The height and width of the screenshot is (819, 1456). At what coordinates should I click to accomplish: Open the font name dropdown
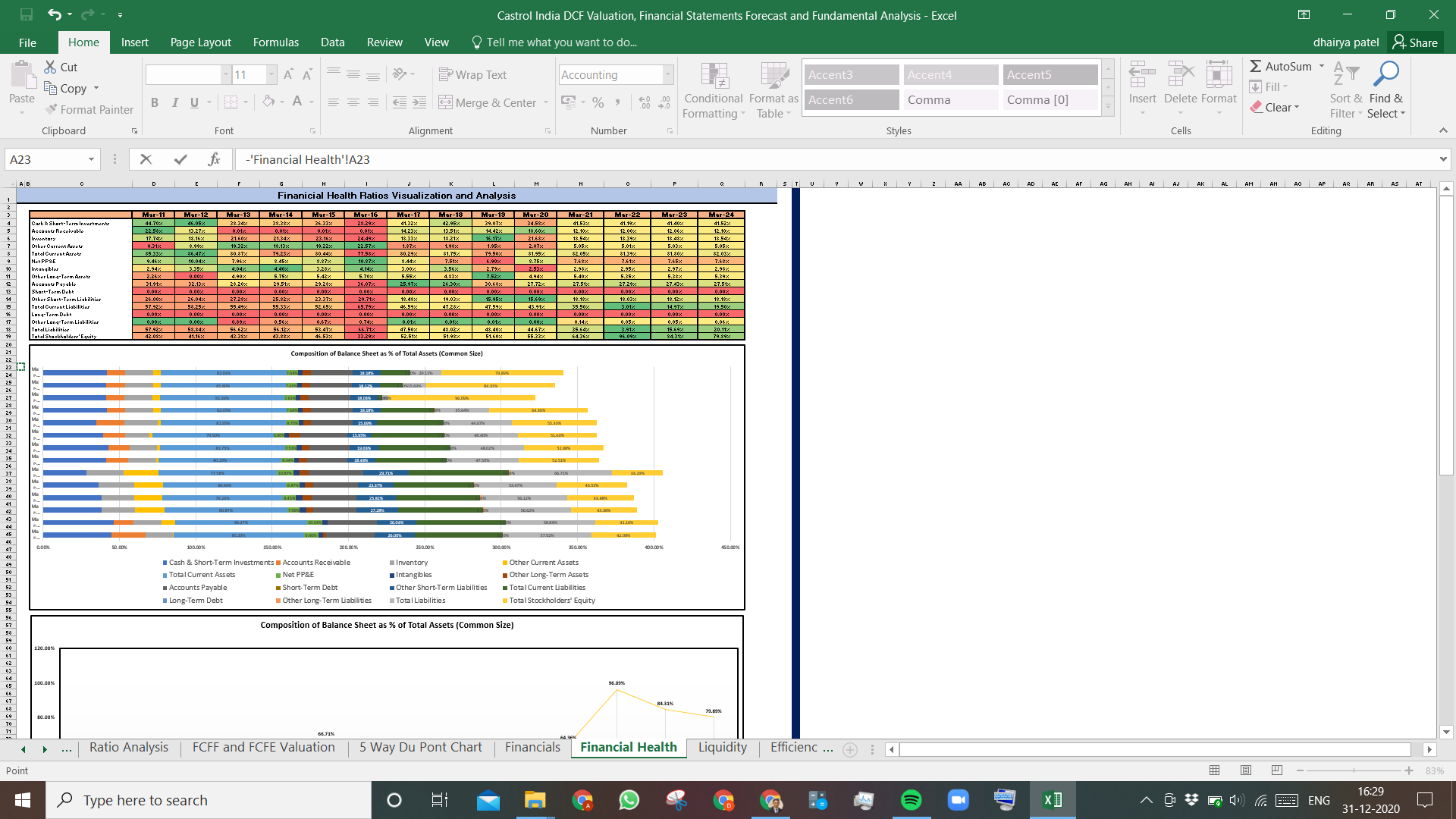pyautogui.click(x=226, y=74)
